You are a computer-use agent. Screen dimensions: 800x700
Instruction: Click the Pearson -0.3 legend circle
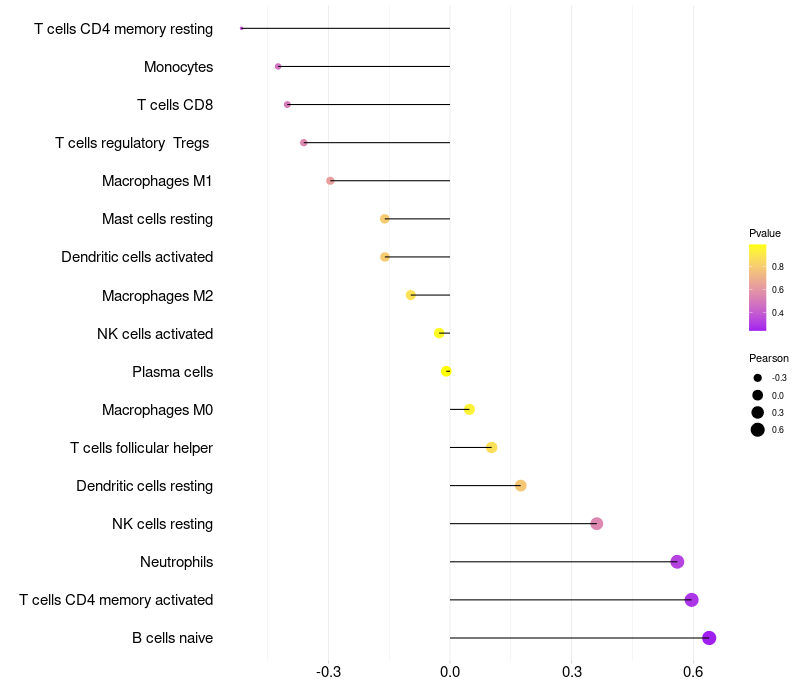pyautogui.click(x=758, y=378)
